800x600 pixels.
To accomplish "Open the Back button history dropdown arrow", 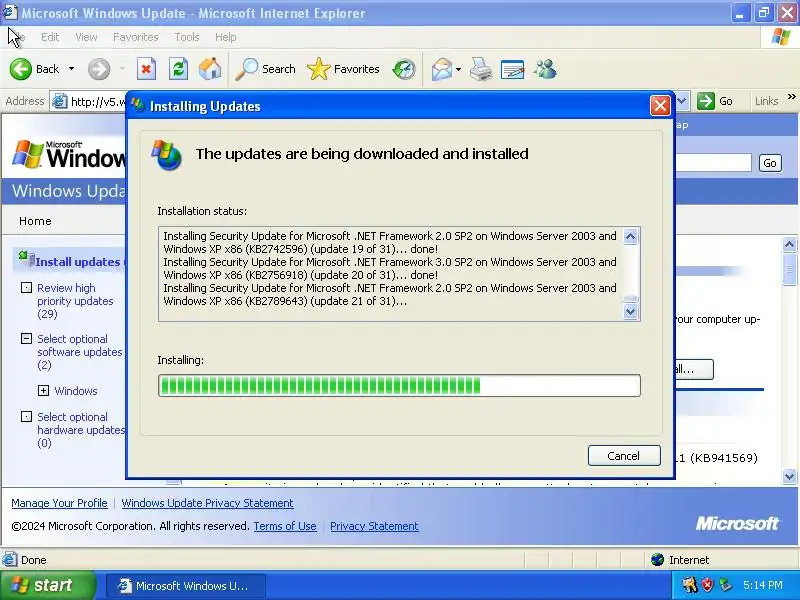I will 71,68.
